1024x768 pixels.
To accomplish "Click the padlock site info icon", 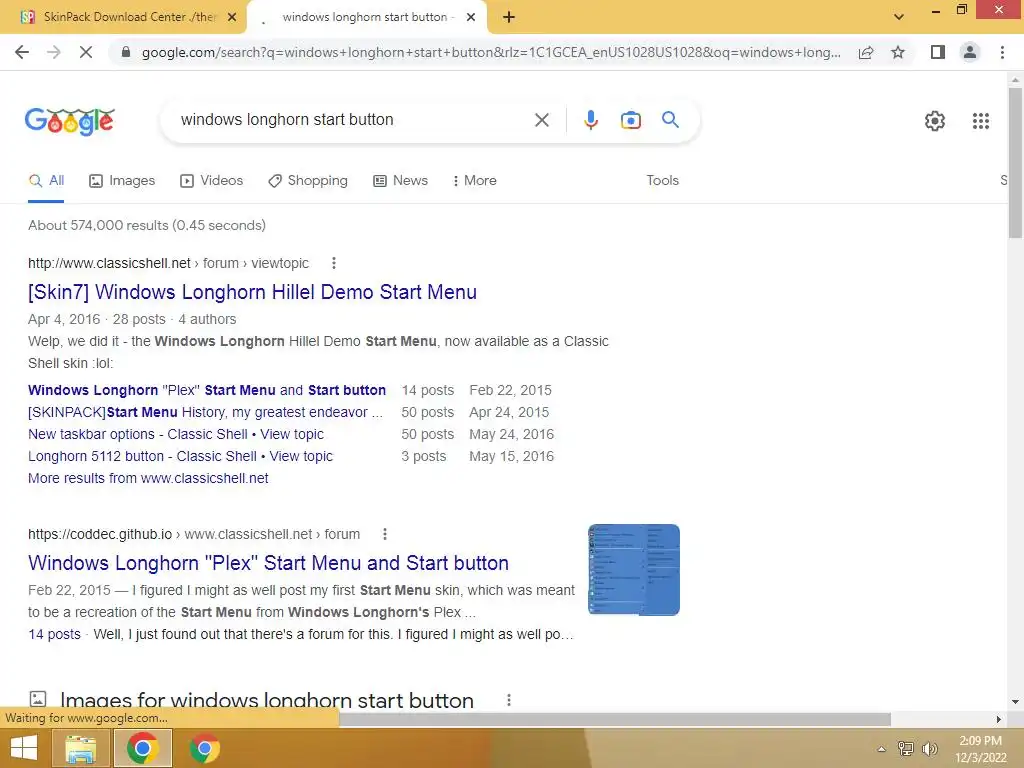I will tap(126, 52).
